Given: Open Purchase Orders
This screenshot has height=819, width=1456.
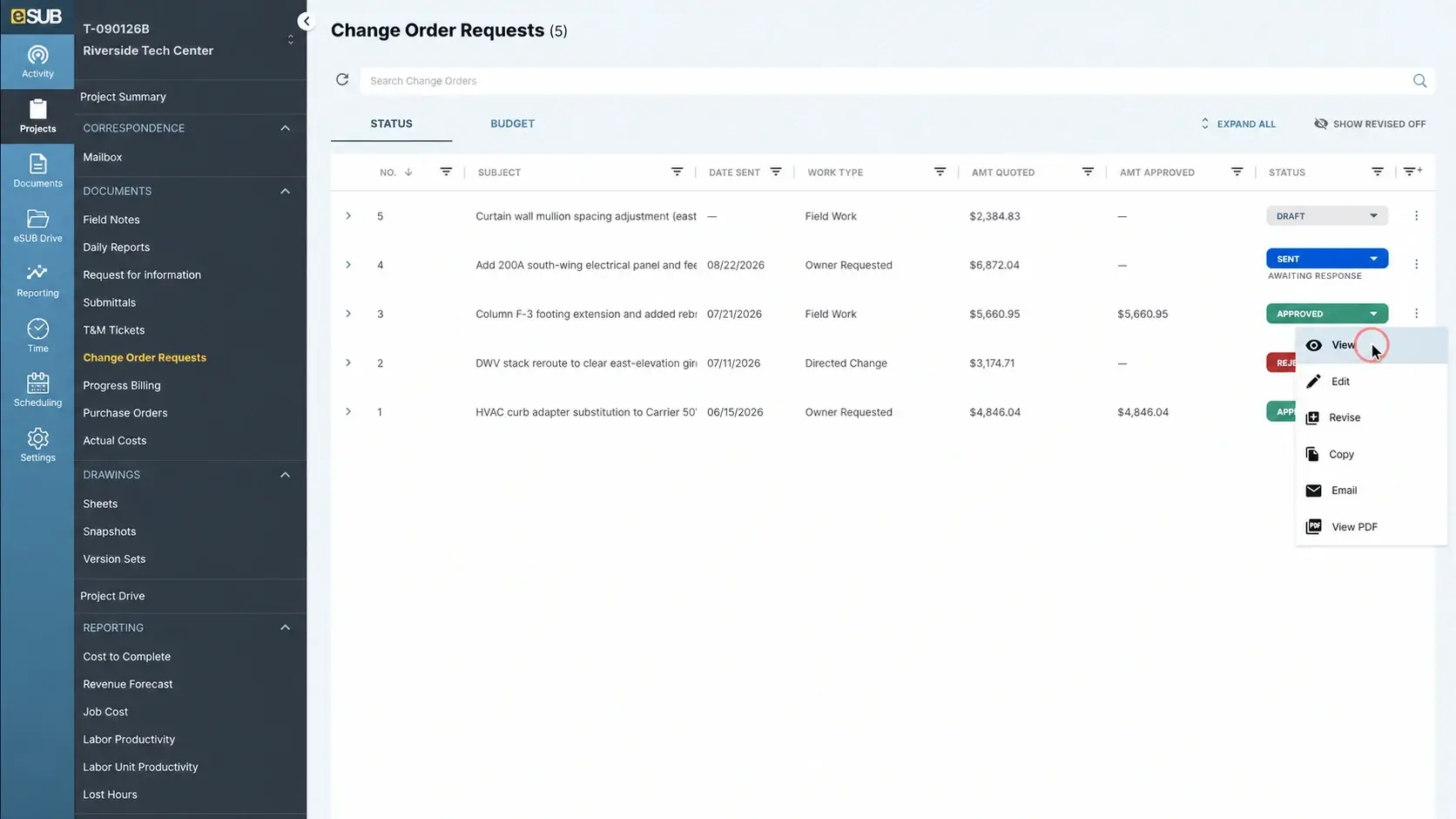Looking at the screenshot, I should pos(125,413).
